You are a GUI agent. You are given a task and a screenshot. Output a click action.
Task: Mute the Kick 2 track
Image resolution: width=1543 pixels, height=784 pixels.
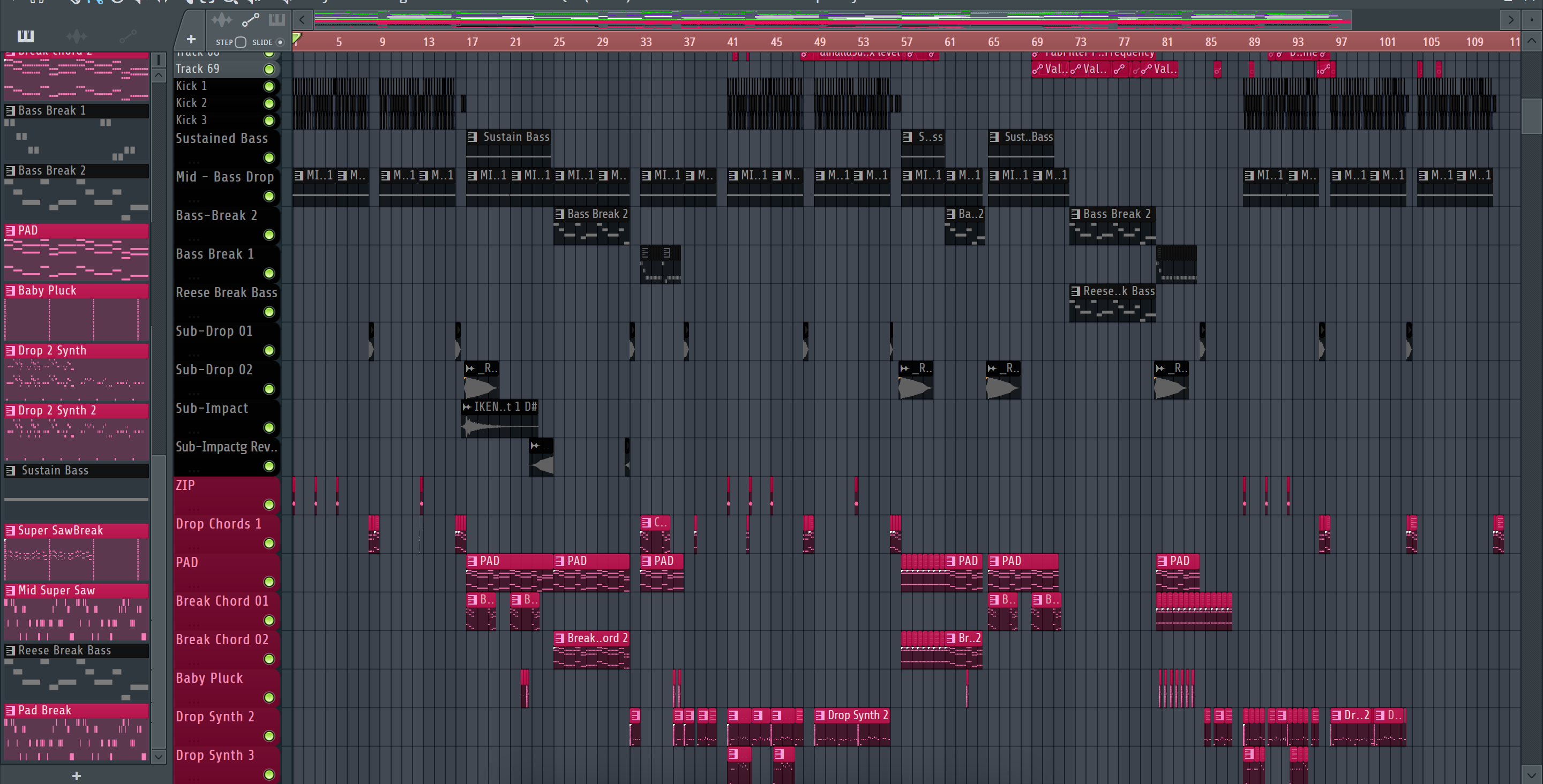click(x=269, y=103)
